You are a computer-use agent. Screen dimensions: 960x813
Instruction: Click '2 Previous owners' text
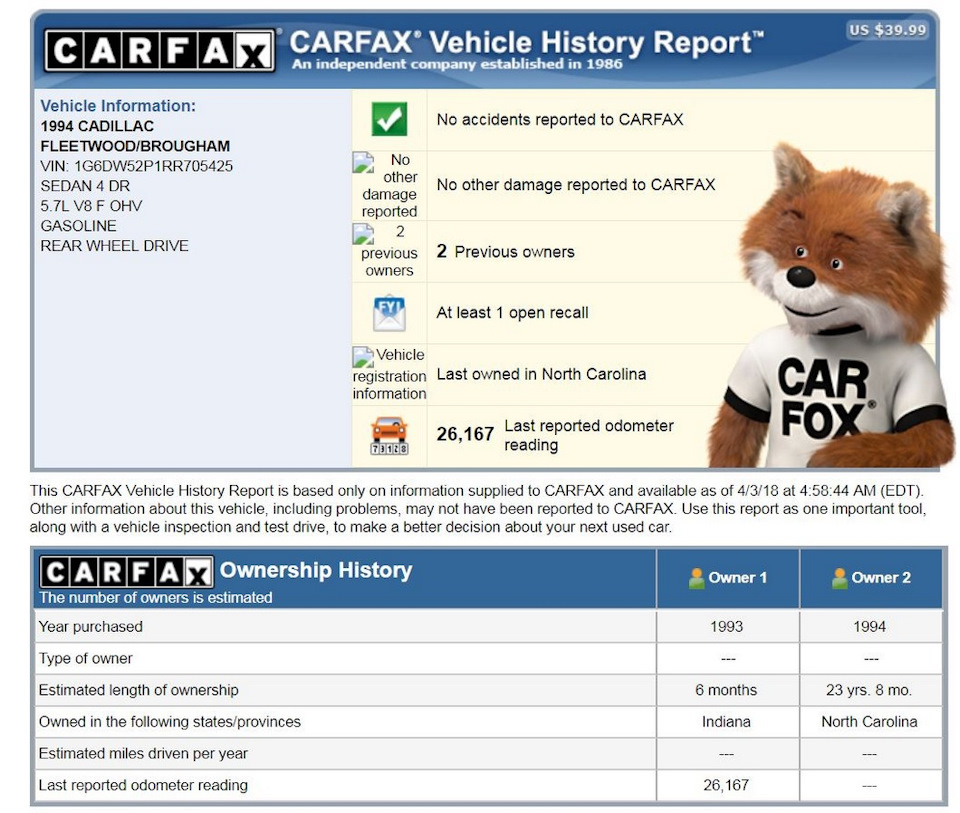pos(505,252)
